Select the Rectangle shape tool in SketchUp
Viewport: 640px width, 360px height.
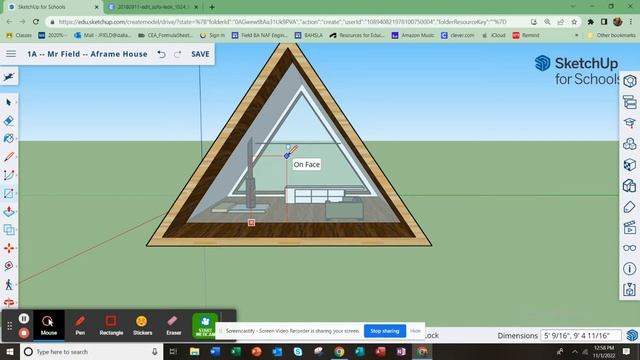click(x=9, y=193)
